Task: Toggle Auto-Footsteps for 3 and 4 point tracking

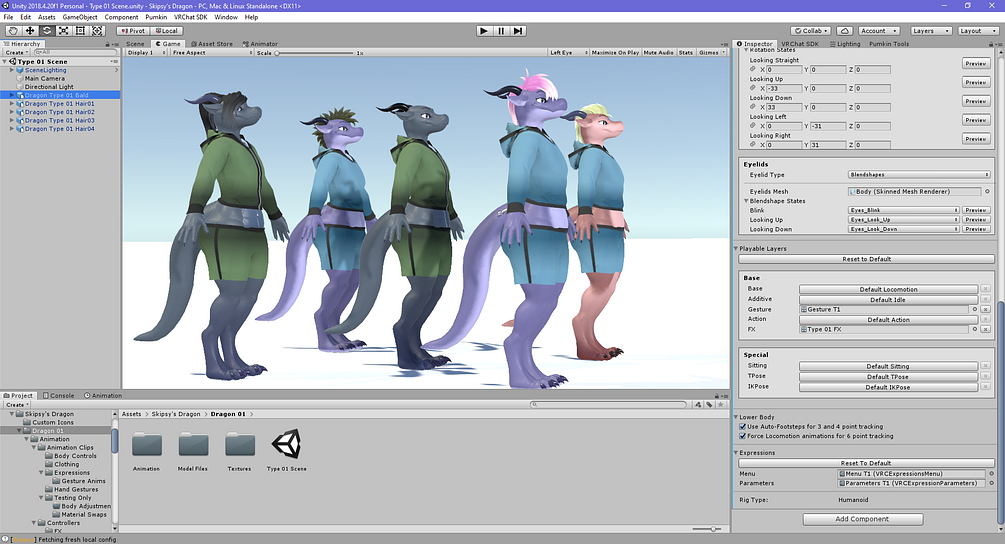Action: [743, 427]
